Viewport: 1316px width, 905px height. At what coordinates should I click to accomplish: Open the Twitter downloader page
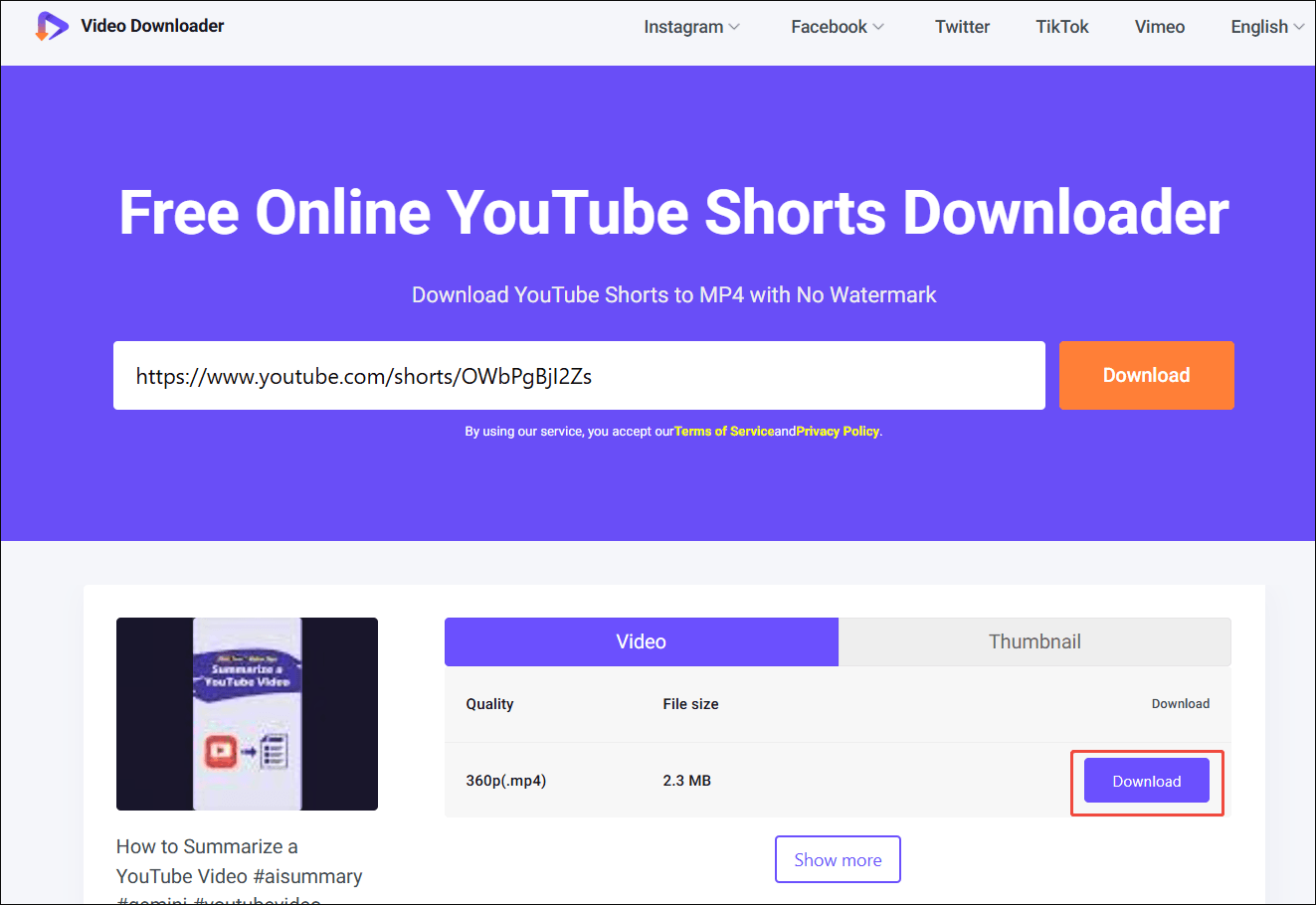click(x=962, y=27)
